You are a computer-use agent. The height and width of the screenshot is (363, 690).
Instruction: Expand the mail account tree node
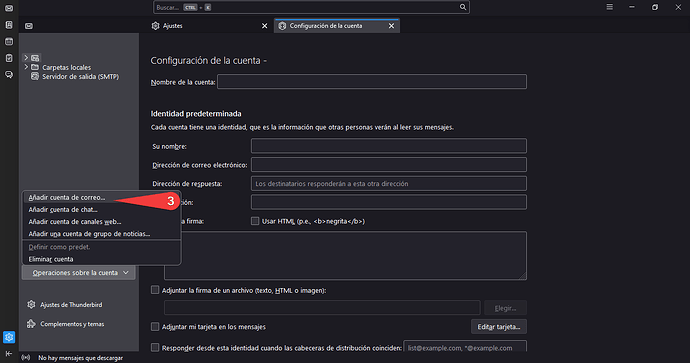[x=26, y=58]
